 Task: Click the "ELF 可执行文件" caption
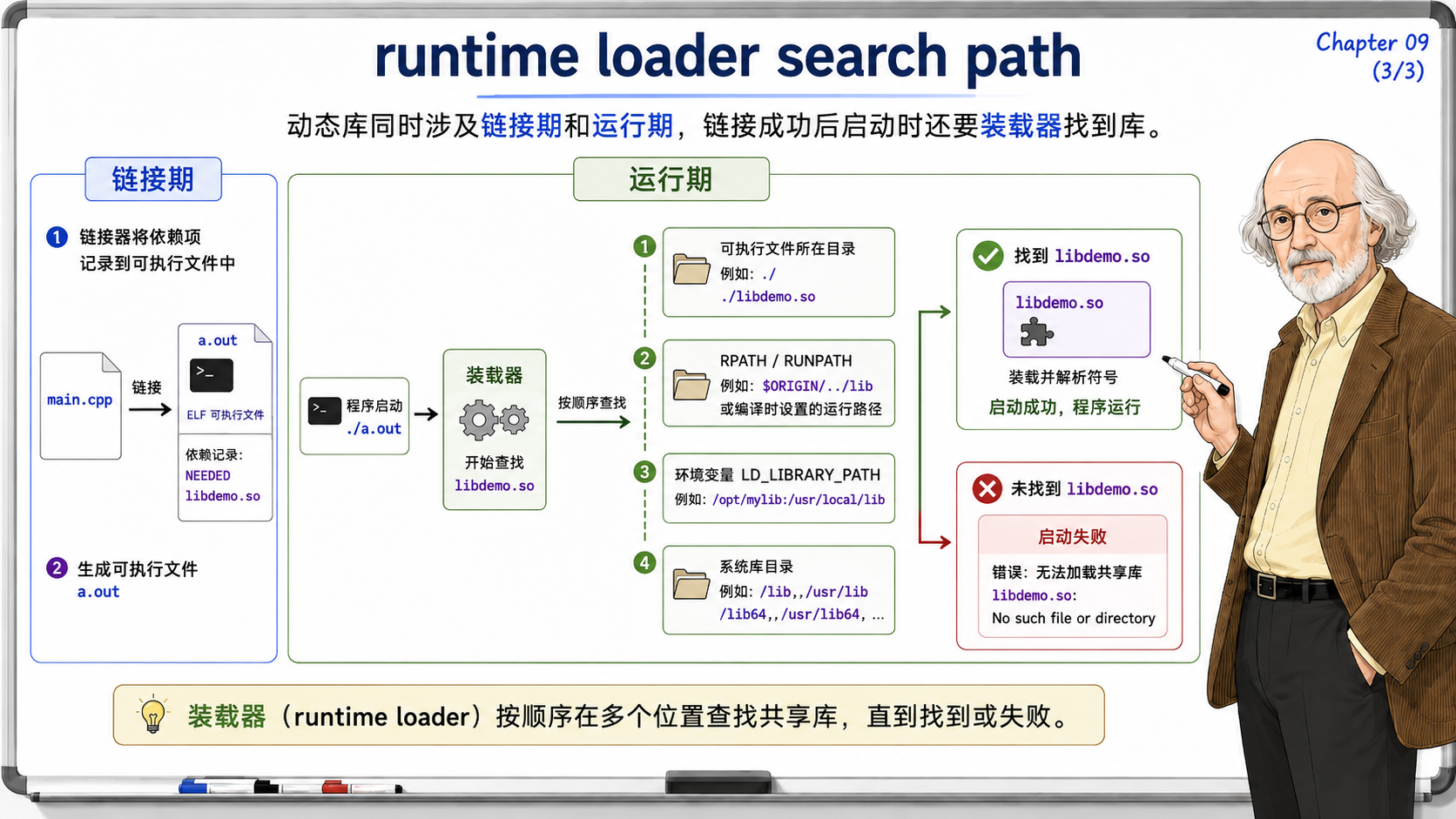[x=226, y=415]
